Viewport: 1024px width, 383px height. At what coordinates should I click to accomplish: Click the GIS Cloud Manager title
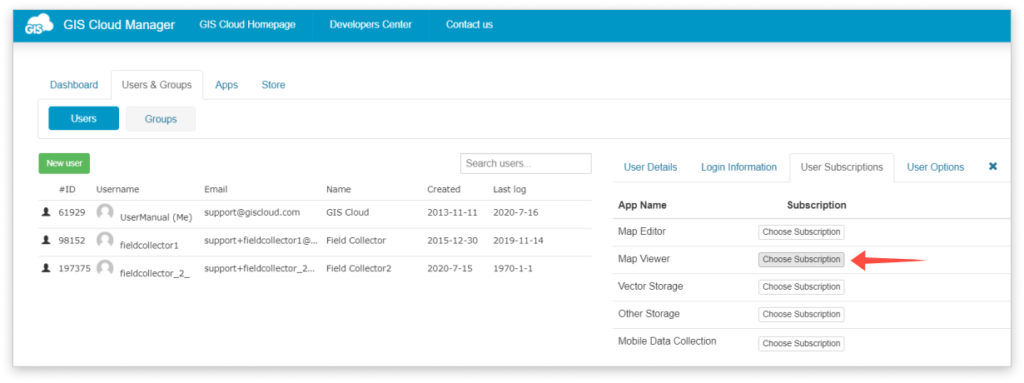119,25
